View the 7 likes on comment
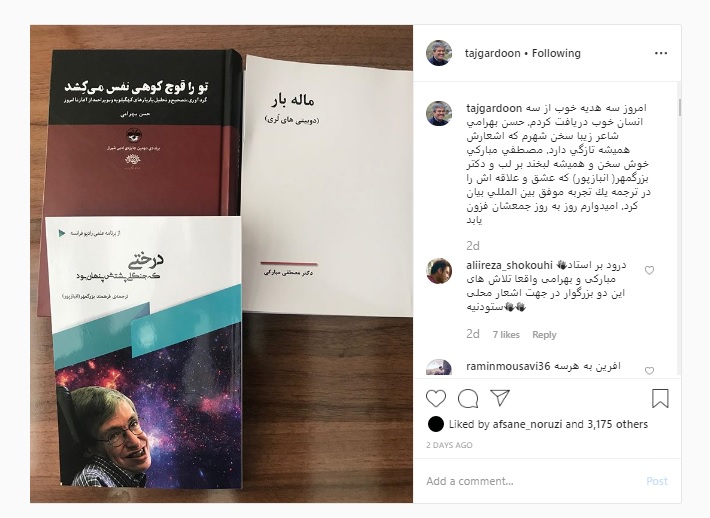 [x=506, y=335]
